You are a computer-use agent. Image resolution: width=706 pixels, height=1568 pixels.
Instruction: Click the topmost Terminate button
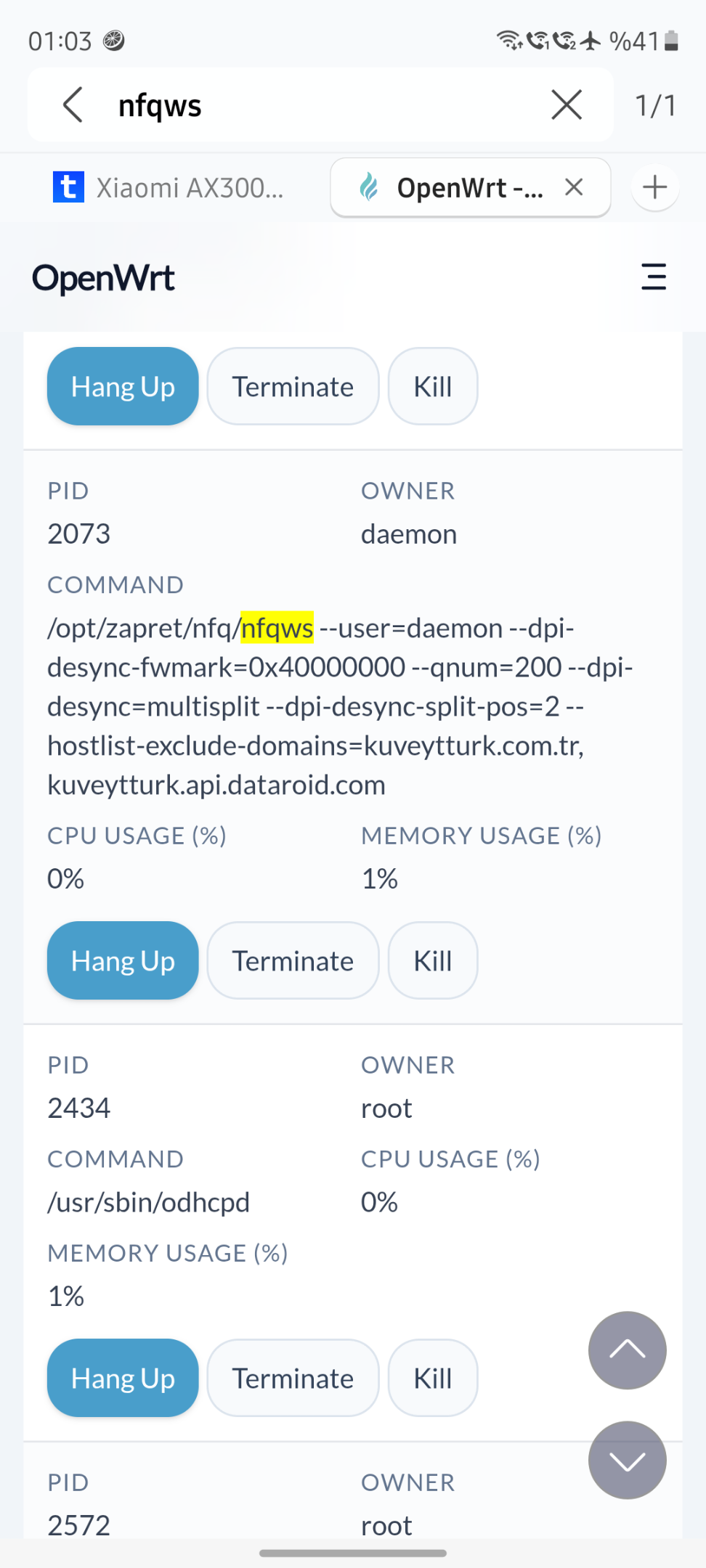[293, 386]
